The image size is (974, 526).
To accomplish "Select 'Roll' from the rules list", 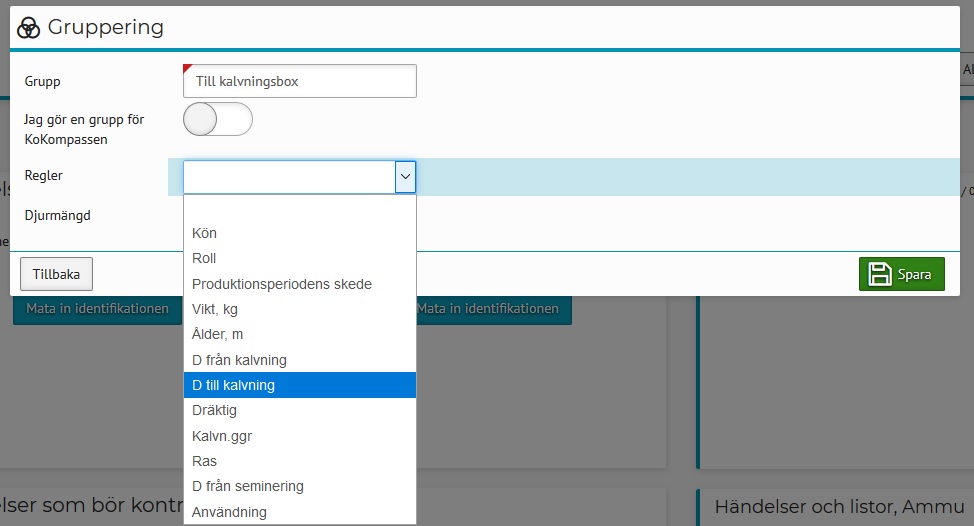I will [204, 258].
